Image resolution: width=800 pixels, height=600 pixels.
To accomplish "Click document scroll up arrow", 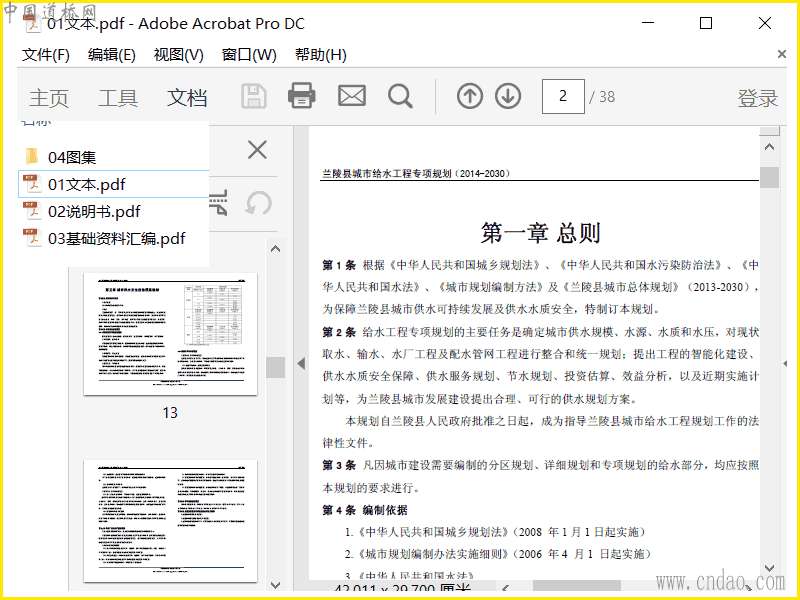I will click(769, 147).
